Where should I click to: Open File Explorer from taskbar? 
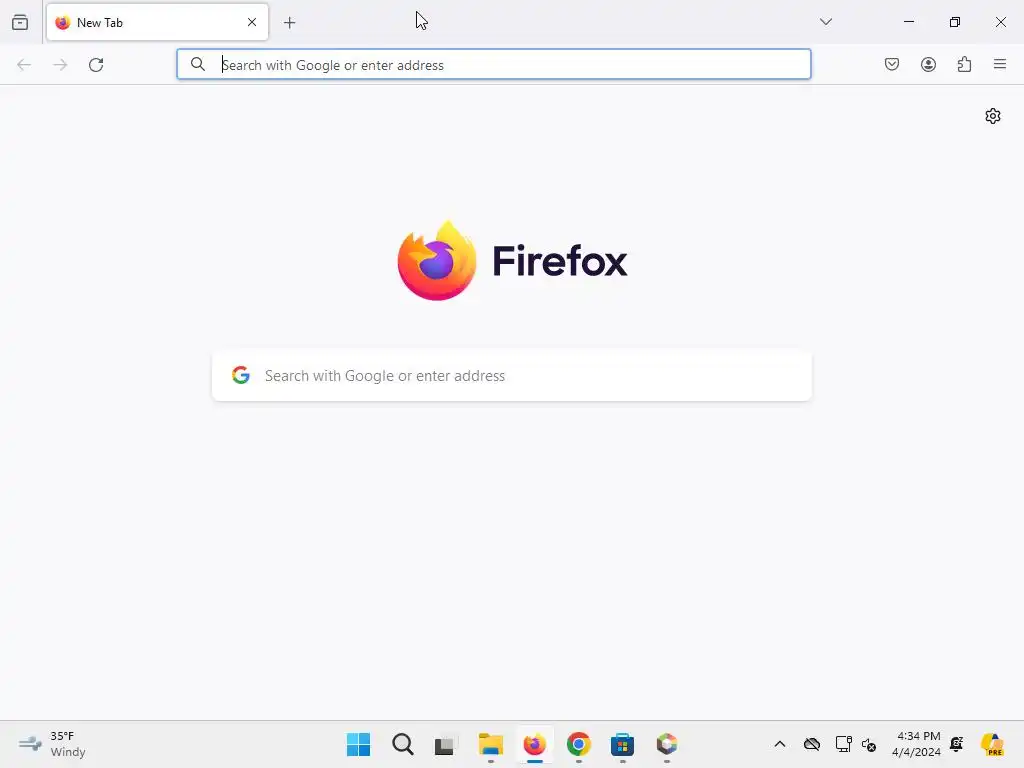click(490, 744)
